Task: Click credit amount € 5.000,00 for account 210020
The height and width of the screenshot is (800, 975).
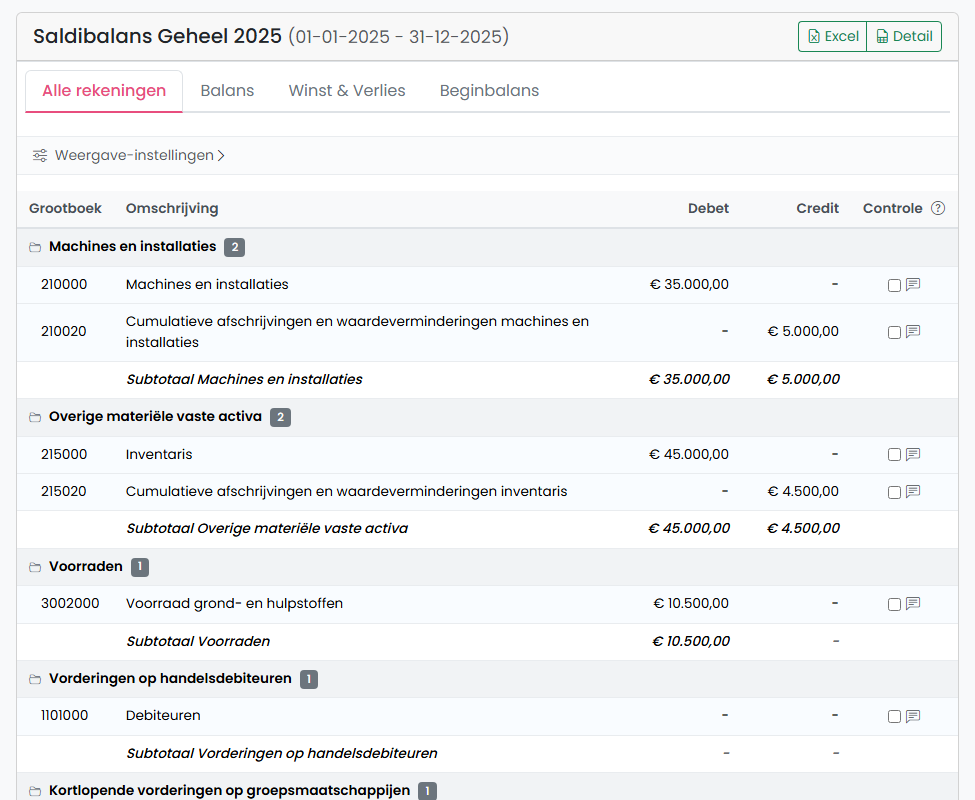Action: point(803,332)
